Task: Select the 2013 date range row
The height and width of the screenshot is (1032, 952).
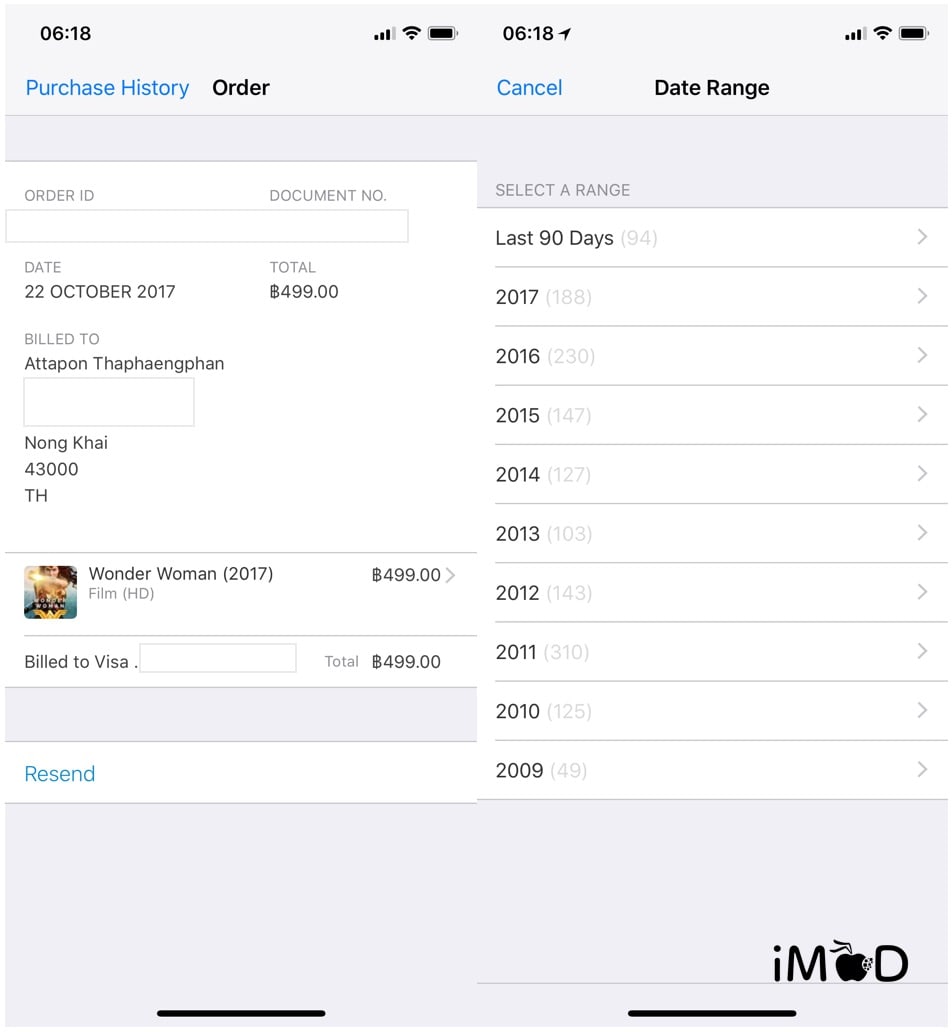Action: pyautogui.click(x=710, y=533)
